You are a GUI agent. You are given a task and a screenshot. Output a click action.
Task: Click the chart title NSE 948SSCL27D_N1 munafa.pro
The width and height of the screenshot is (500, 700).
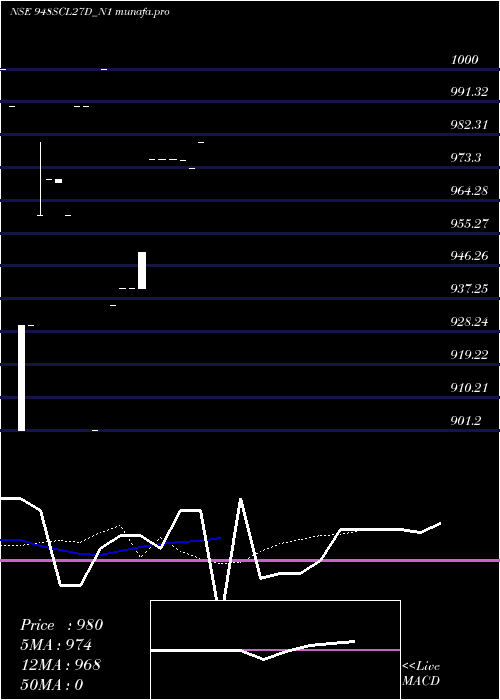(90, 12)
